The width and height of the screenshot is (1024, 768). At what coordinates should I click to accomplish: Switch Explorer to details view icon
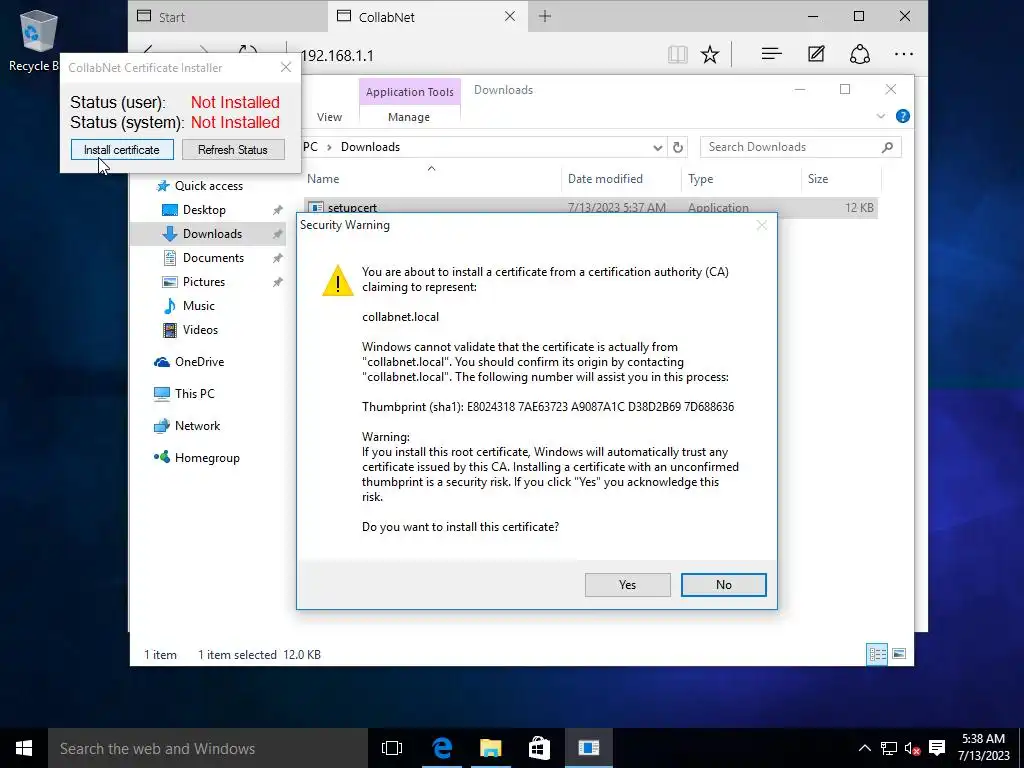click(x=877, y=654)
